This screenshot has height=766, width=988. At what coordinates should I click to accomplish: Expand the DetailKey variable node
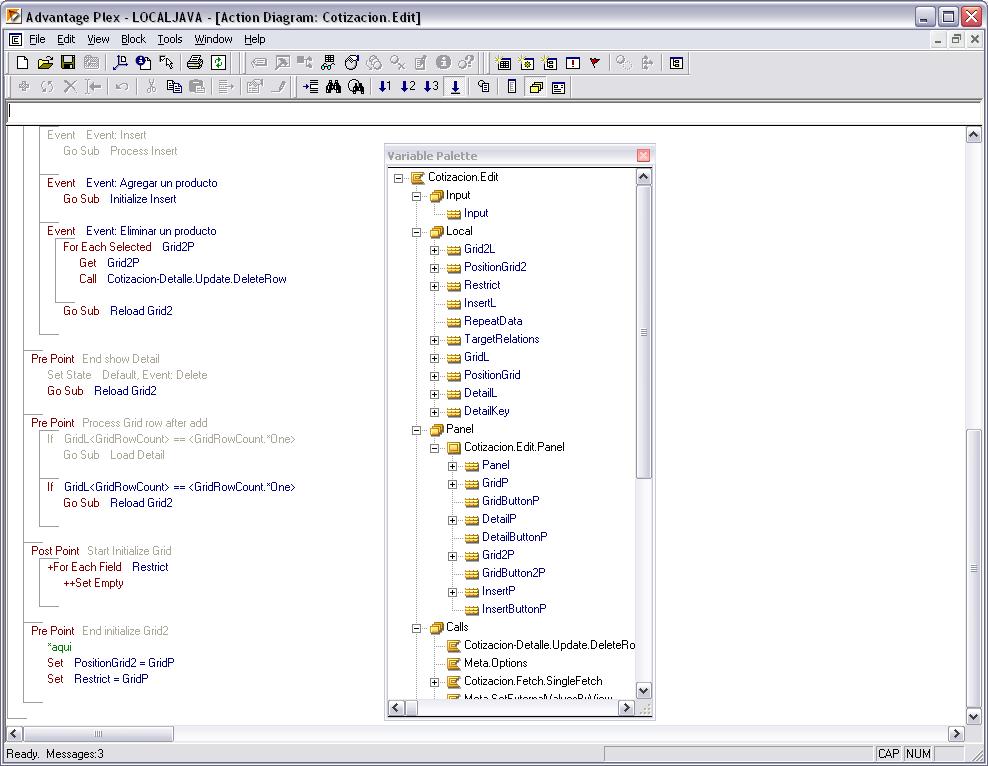tap(434, 413)
